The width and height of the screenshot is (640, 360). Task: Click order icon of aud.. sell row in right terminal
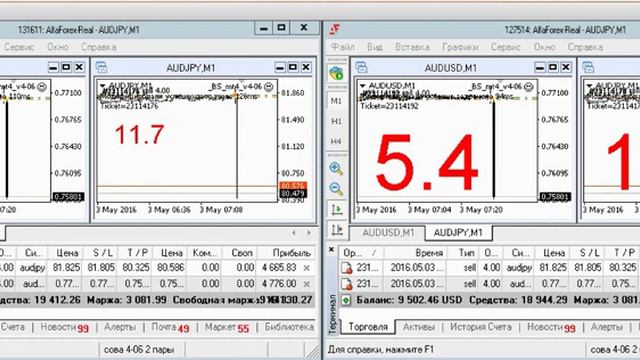tap(347, 284)
